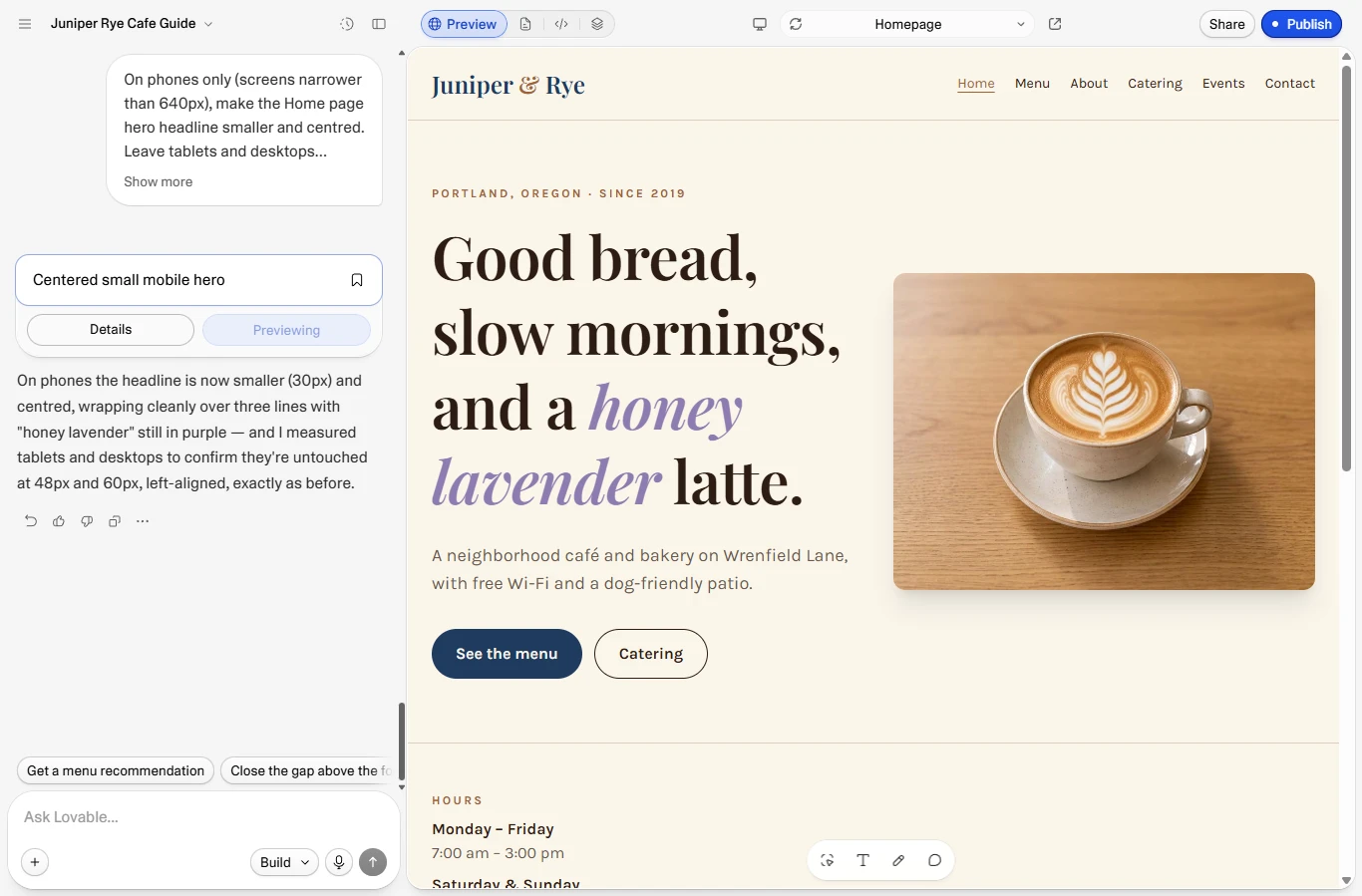Open the document view icon beside Preview

pyautogui.click(x=525, y=24)
